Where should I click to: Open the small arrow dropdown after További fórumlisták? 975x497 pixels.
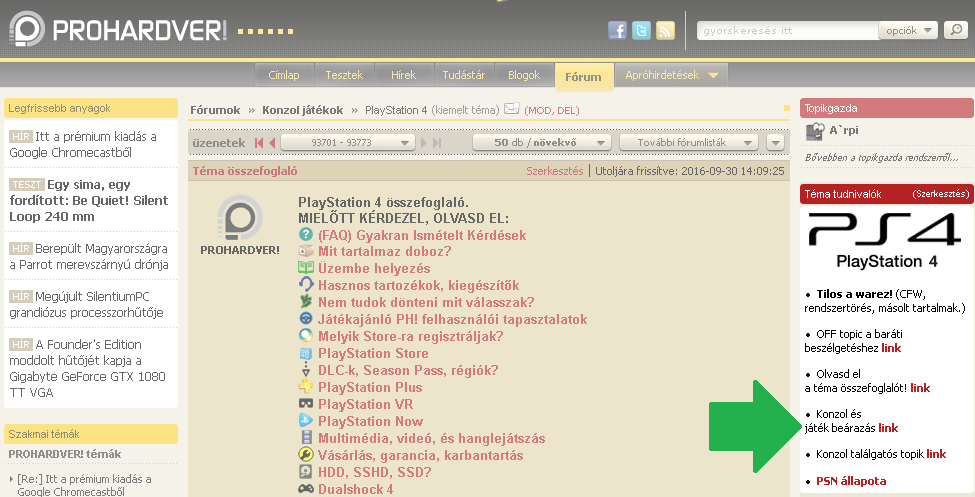pyautogui.click(x=775, y=142)
